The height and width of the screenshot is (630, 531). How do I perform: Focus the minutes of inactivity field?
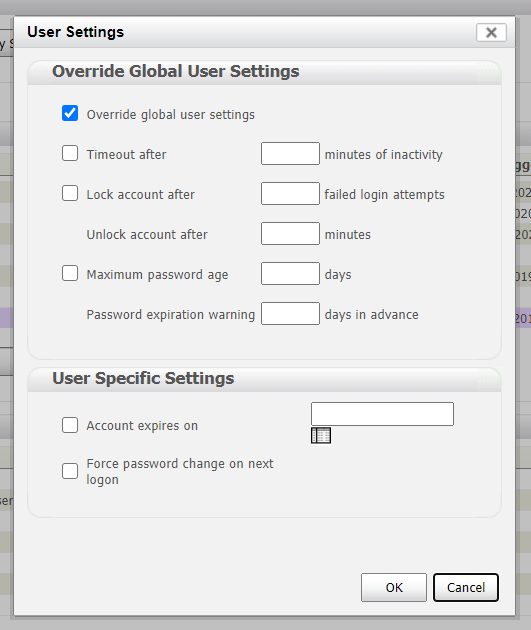coord(290,153)
